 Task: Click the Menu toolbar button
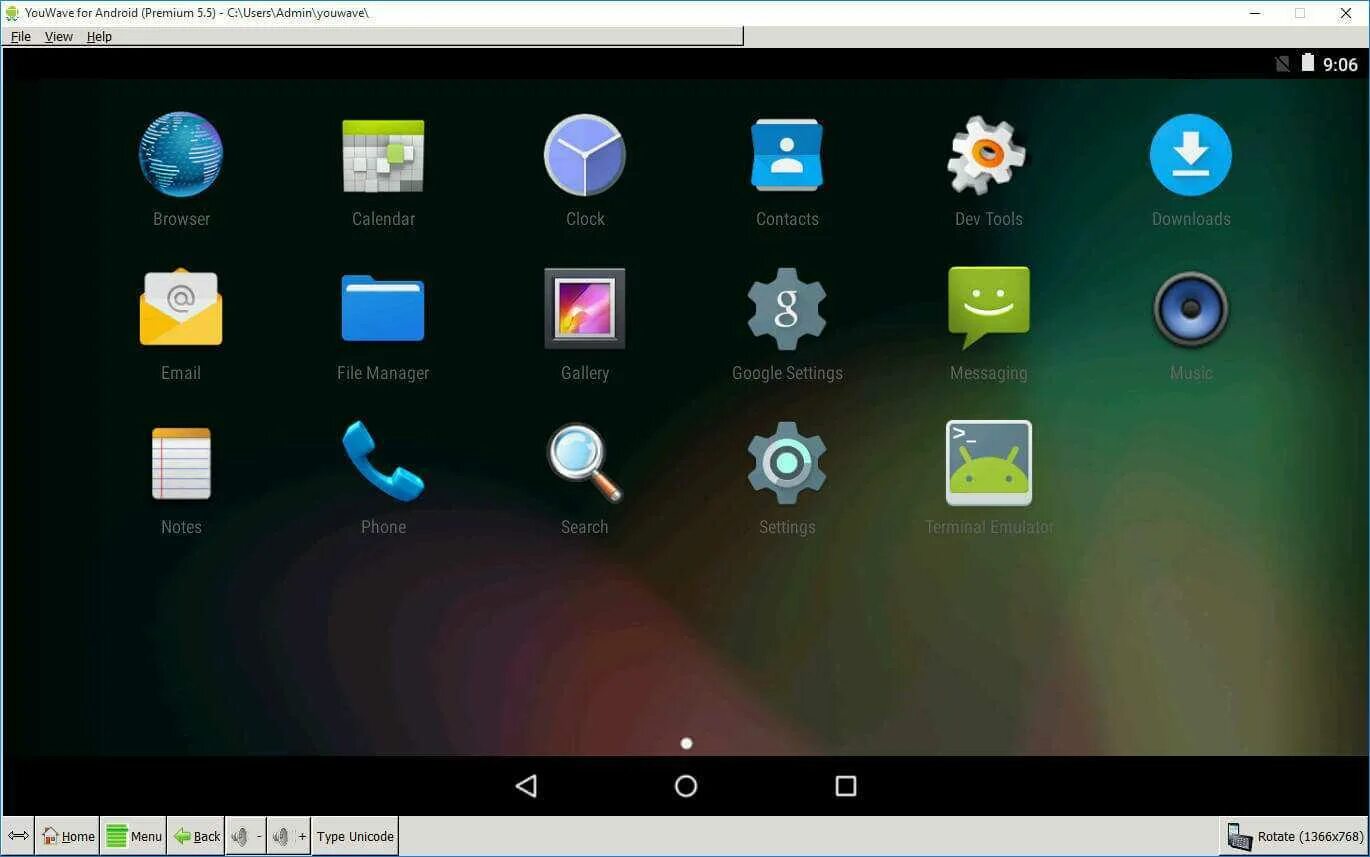pos(133,836)
